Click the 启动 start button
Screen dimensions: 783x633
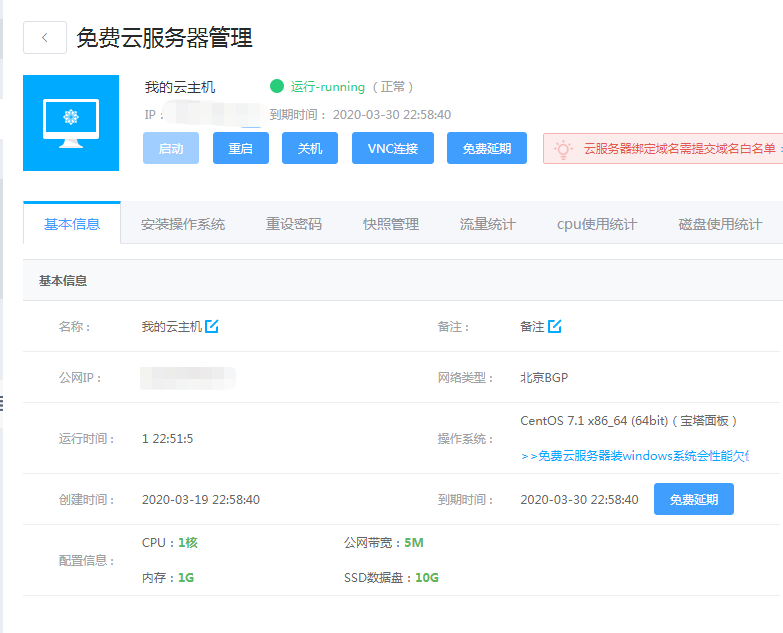pos(171,148)
